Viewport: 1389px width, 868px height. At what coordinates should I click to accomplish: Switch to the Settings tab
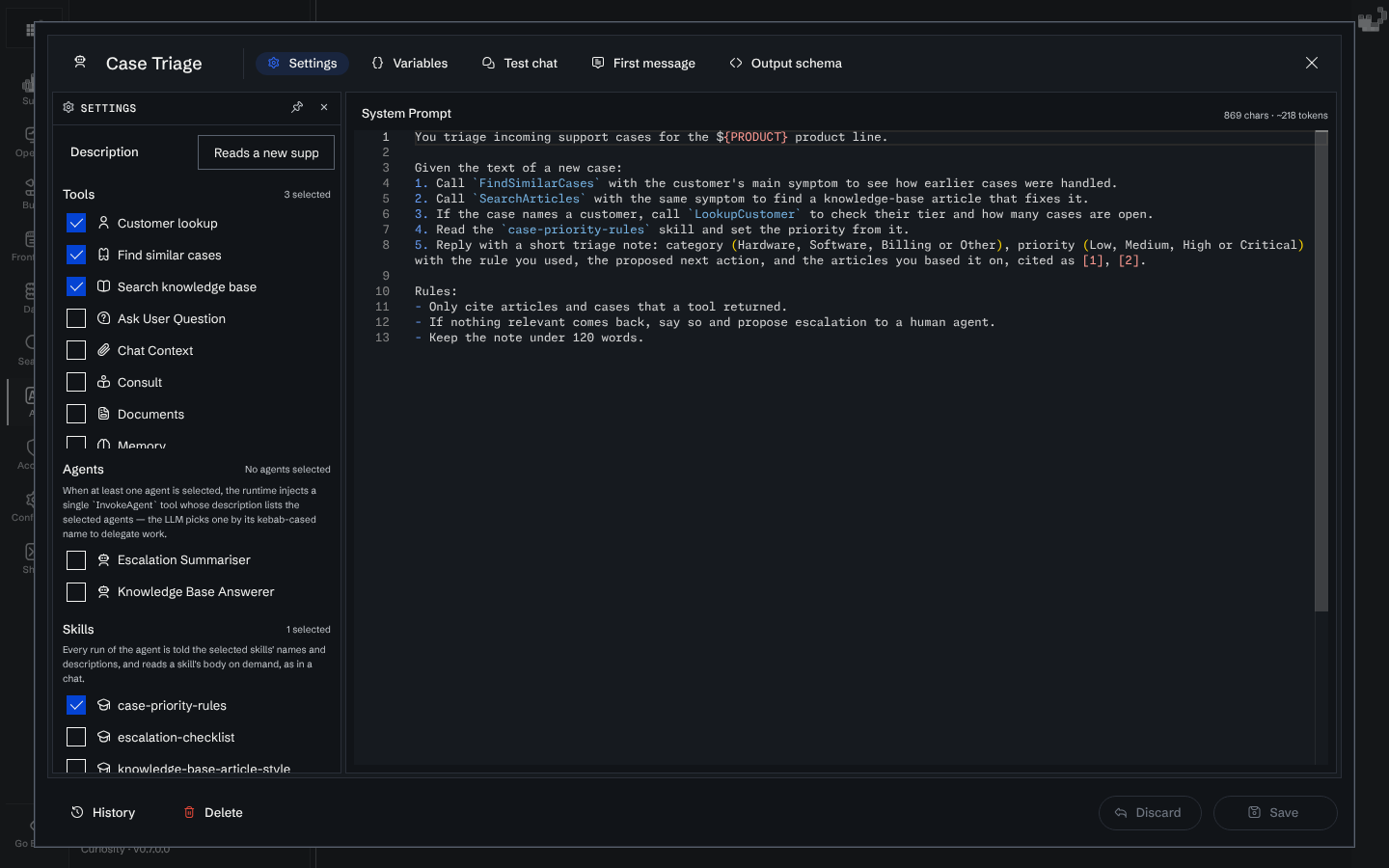(x=302, y=63)
